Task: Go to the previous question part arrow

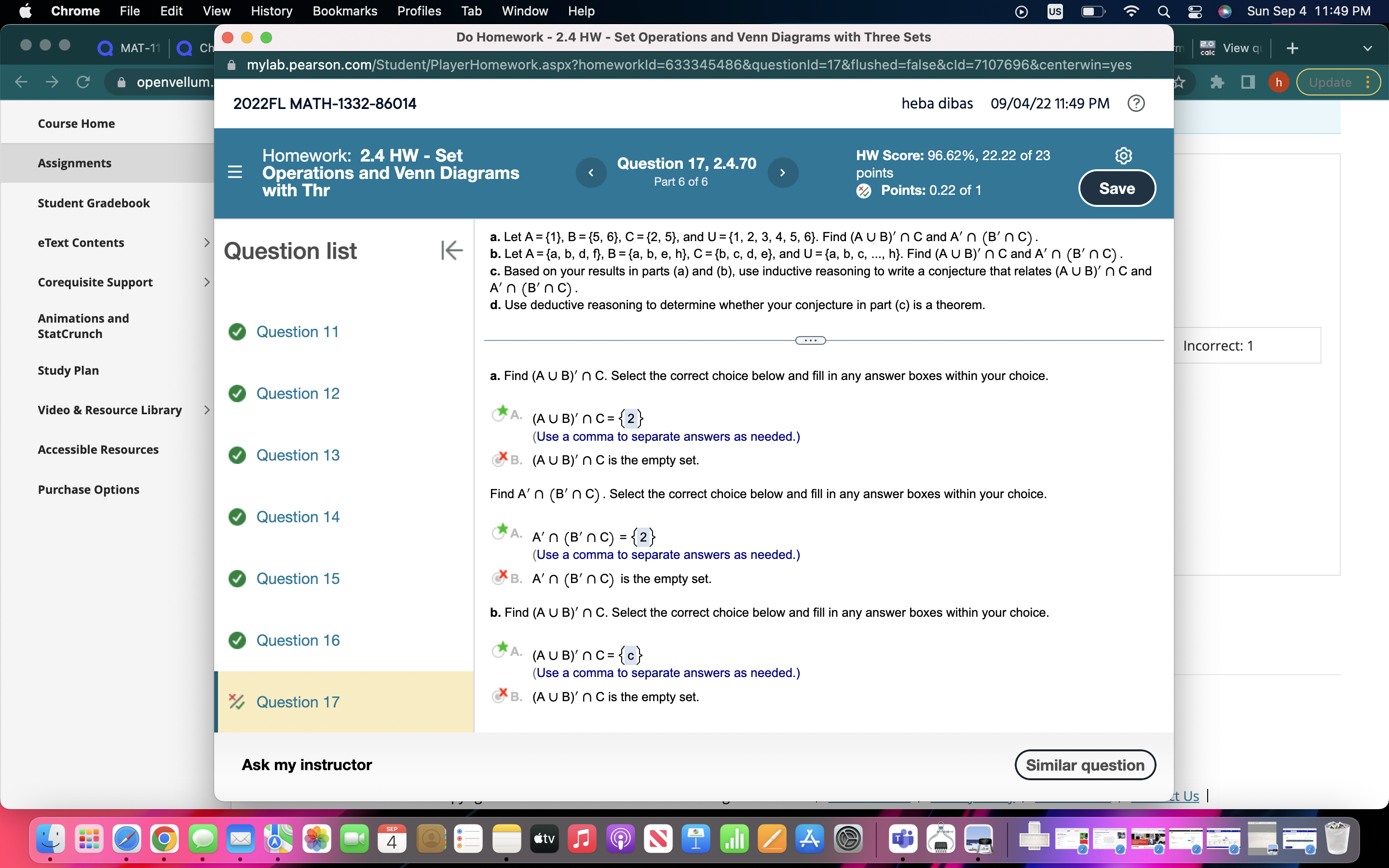Action: point(591,172)
